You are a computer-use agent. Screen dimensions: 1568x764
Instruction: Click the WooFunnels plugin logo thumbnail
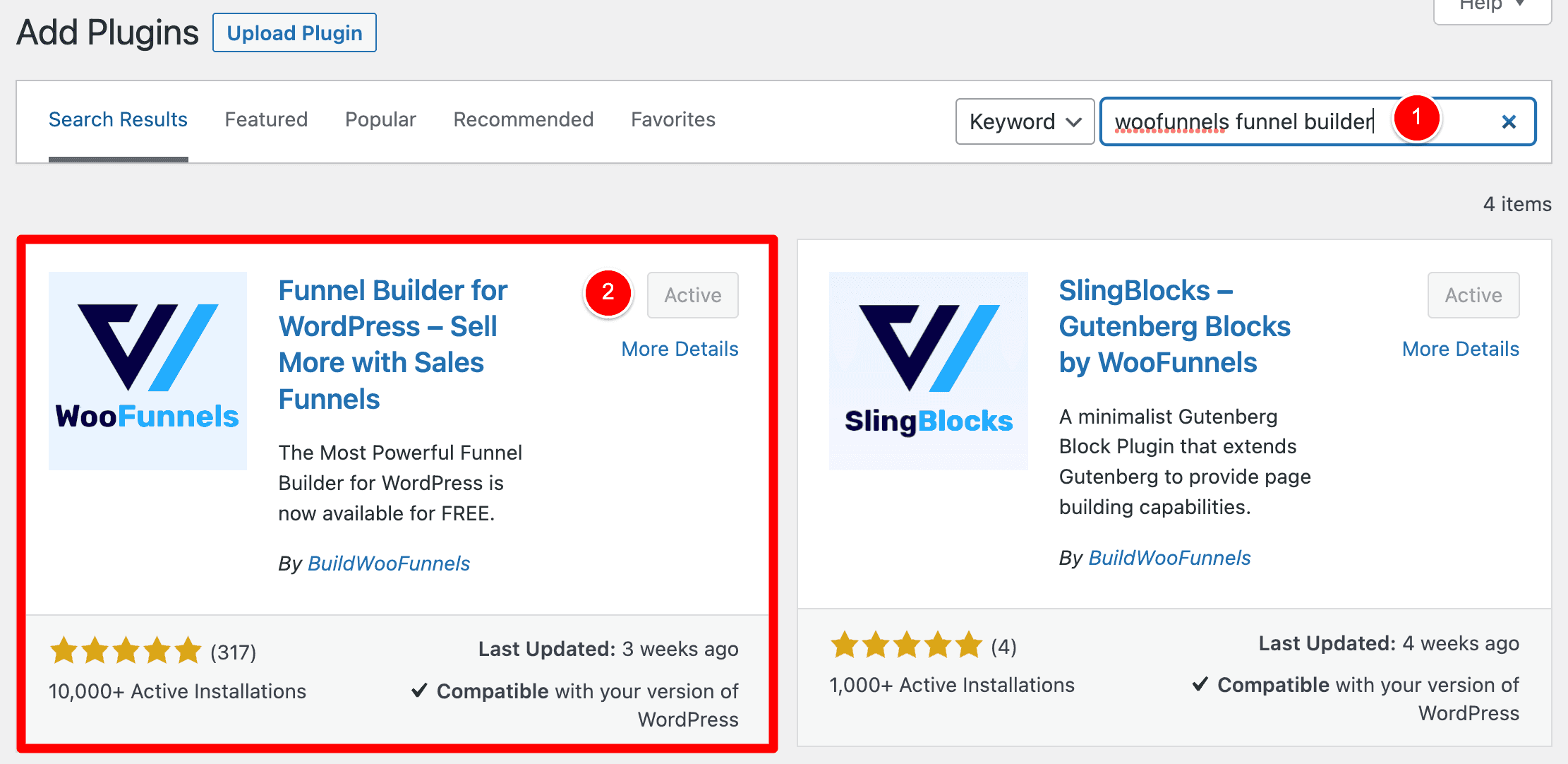tap(147, 371)
